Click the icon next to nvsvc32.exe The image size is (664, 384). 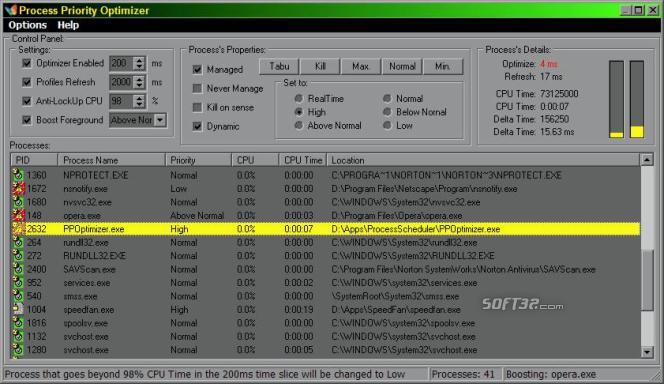pyautogui.click(x=18, y=202)
